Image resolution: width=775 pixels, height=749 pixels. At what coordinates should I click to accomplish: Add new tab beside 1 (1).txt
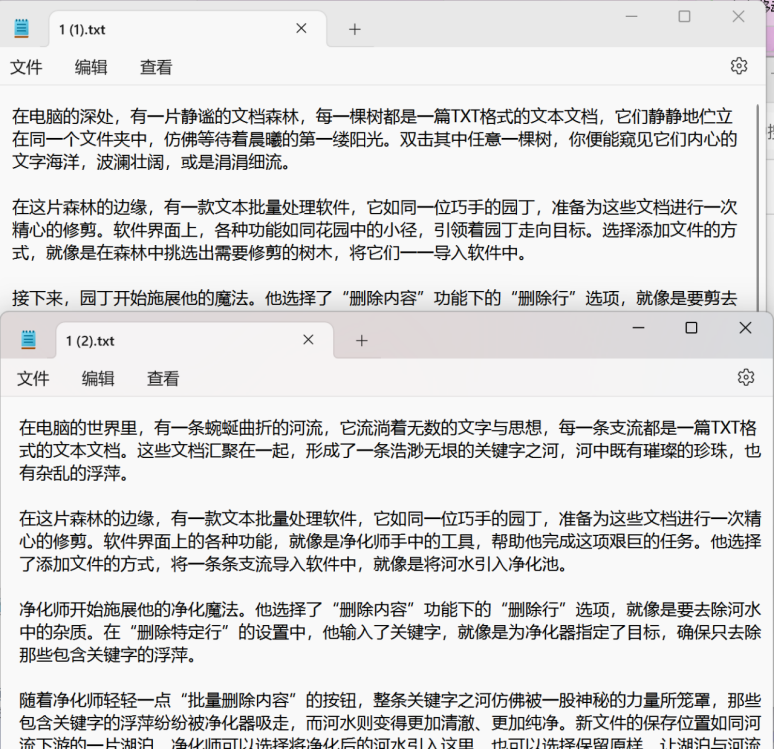point(354,29)
